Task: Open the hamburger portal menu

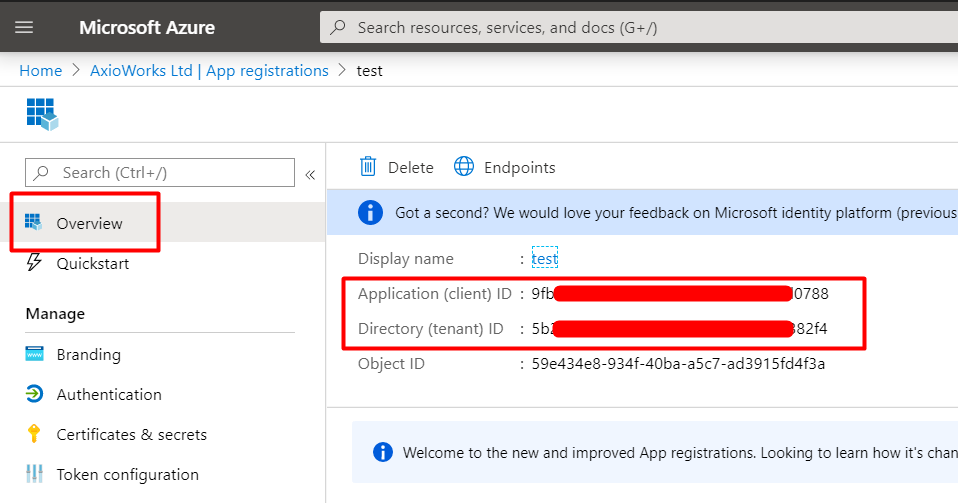Action: click(x=24, y=28)
